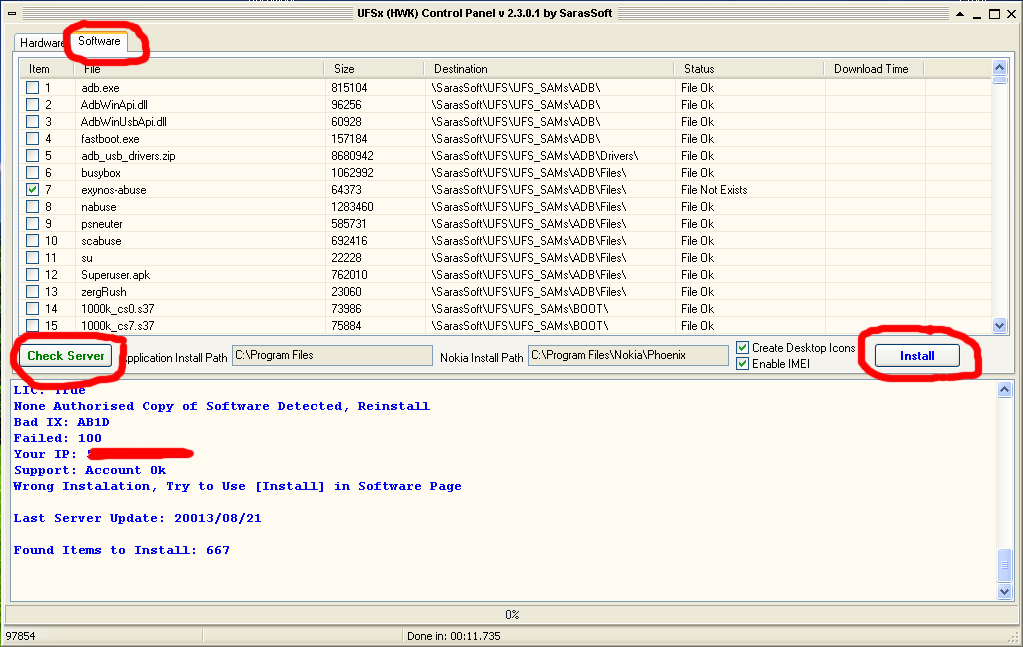Click the title bar roll-up arrow icon
Viewport: 1023px width, 647px height.
coord(960,14)
